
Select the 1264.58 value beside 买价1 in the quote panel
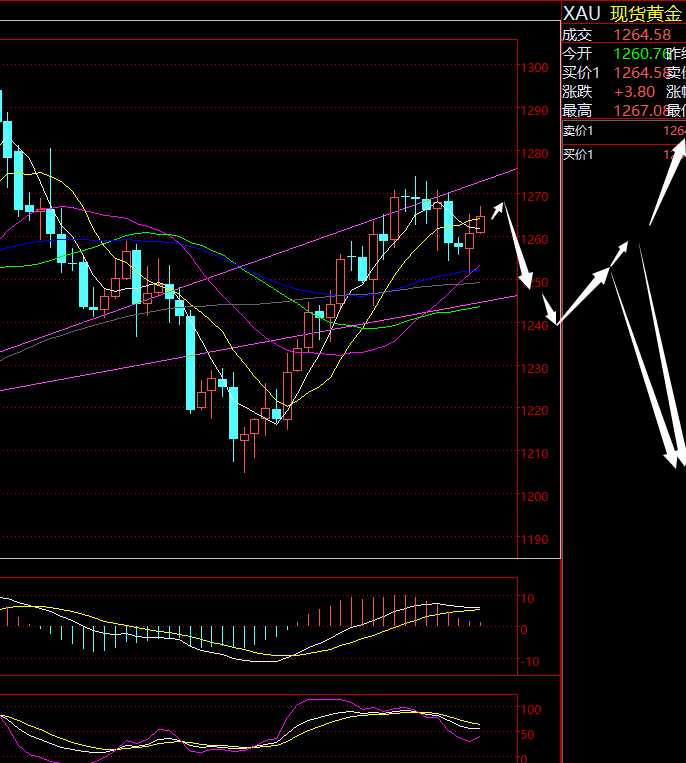(x=640, y=73)
